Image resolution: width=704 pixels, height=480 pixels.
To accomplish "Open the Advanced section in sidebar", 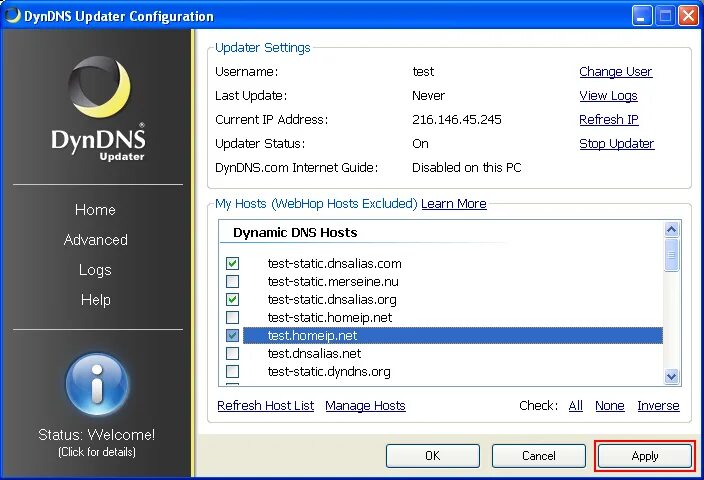I will [96, 240].
